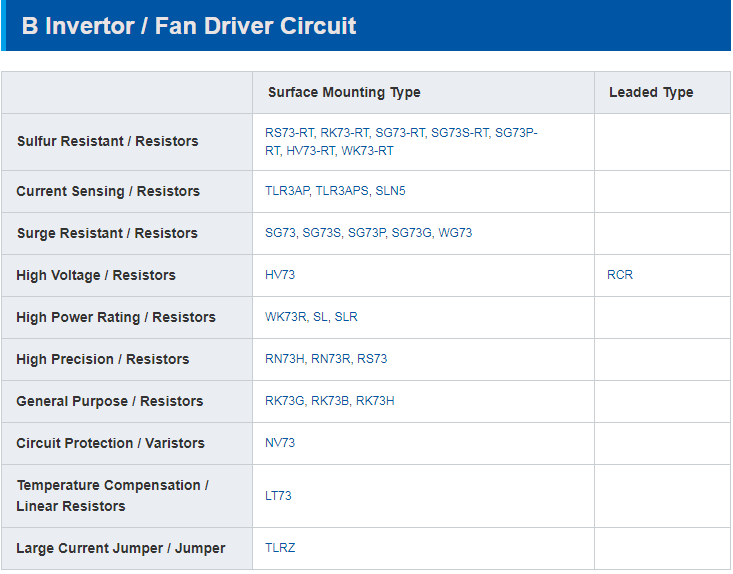The width and height of the screenshot is (733, 574).
Task: Click the LT73 linear resistor link
Action: click(x=278, y=496)
